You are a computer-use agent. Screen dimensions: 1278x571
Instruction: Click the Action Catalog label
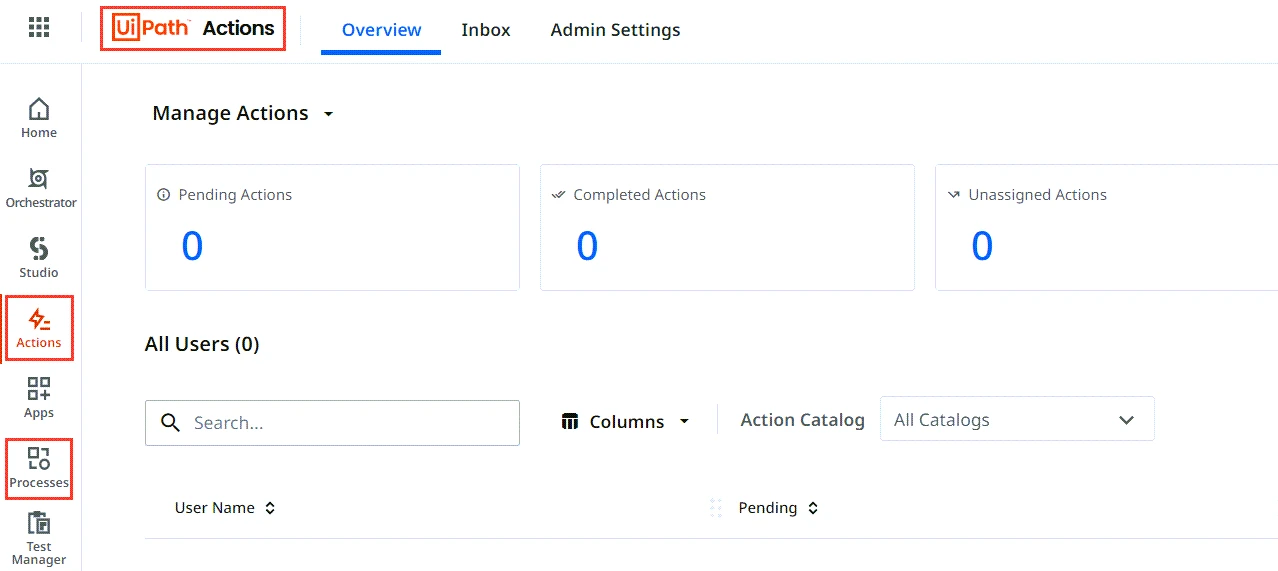point(802,420)
